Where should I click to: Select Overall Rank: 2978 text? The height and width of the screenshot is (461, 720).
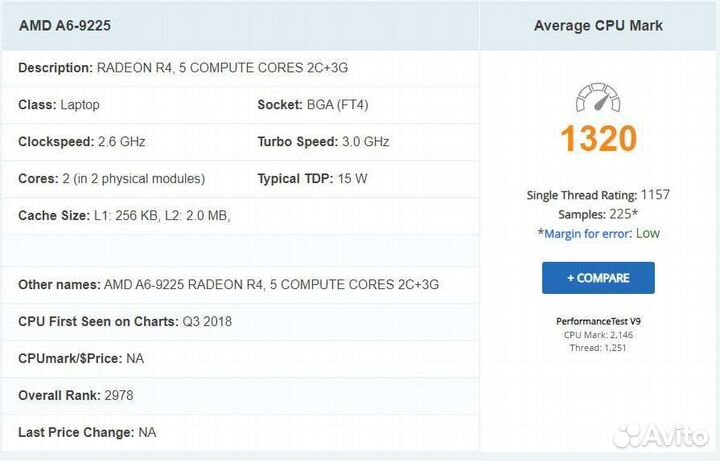tap(76, 395)
